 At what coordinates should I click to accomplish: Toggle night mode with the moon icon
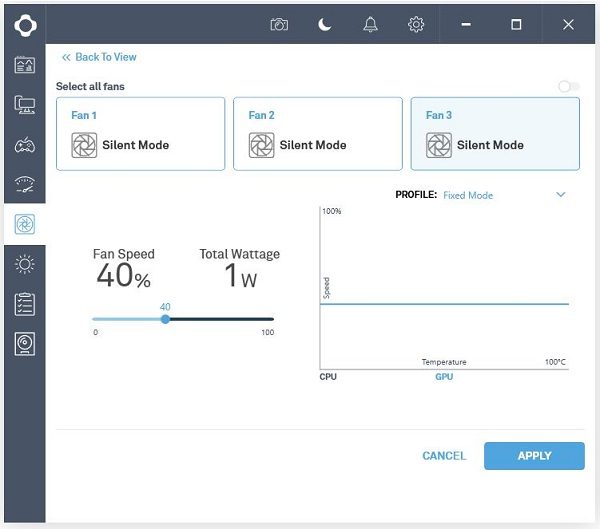325,25
